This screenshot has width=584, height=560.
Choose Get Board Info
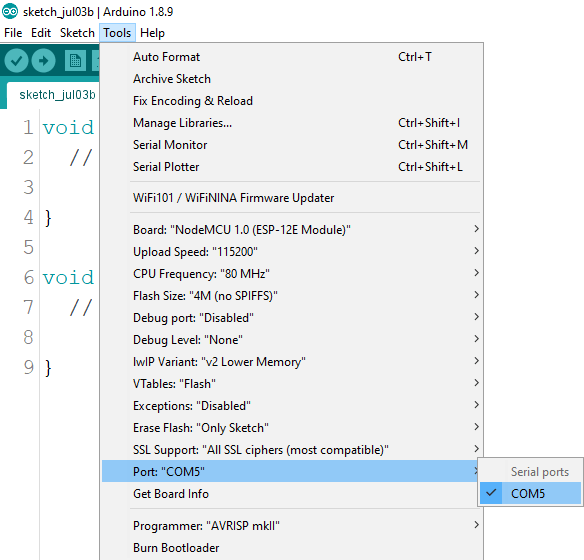[x=290, y=493]
